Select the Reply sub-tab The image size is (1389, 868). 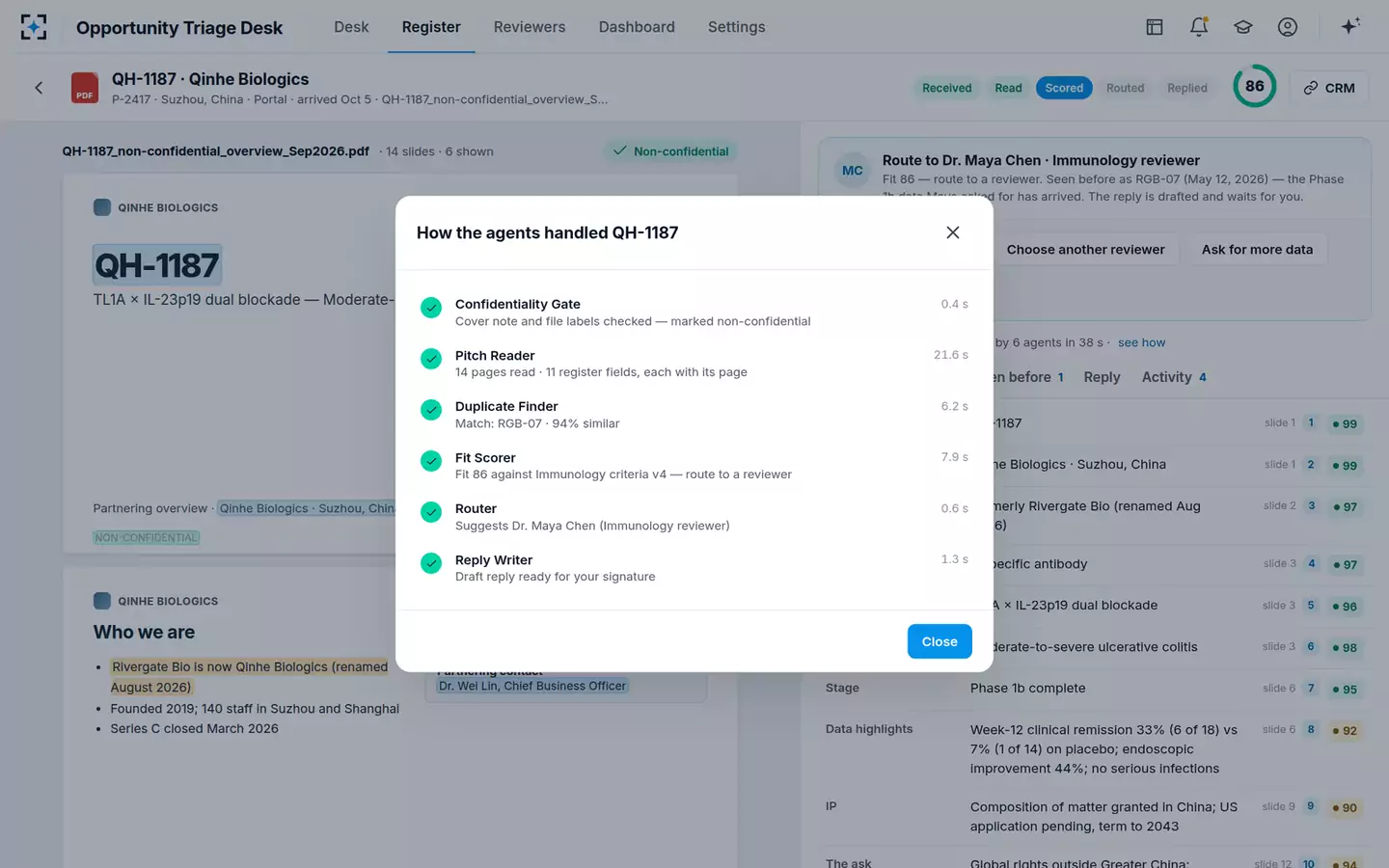1102,377
